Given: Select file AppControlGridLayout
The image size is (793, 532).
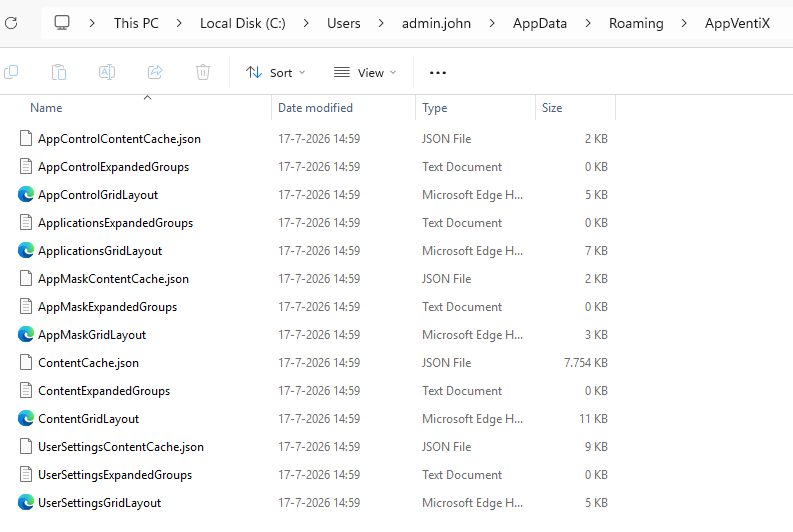Looking at the screenshot, I should 98,195.
